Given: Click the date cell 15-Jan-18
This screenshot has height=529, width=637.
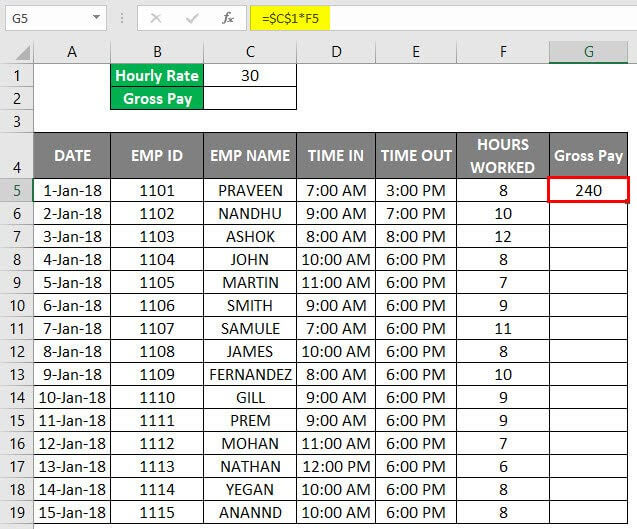Looking at the screenshot, I should [x=72, y=512].
